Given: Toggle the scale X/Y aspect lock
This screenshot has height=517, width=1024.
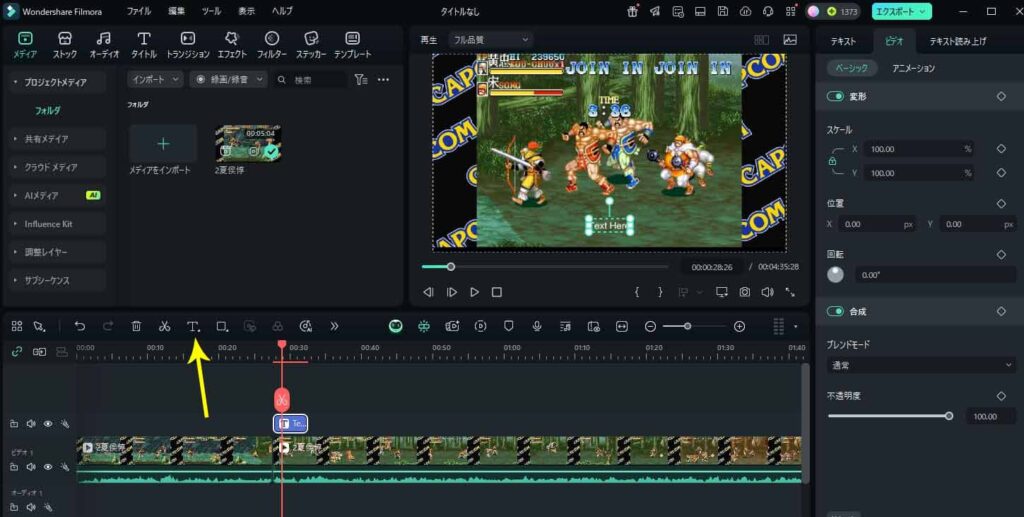Looking at the screenshot, I should coord(832,161).
